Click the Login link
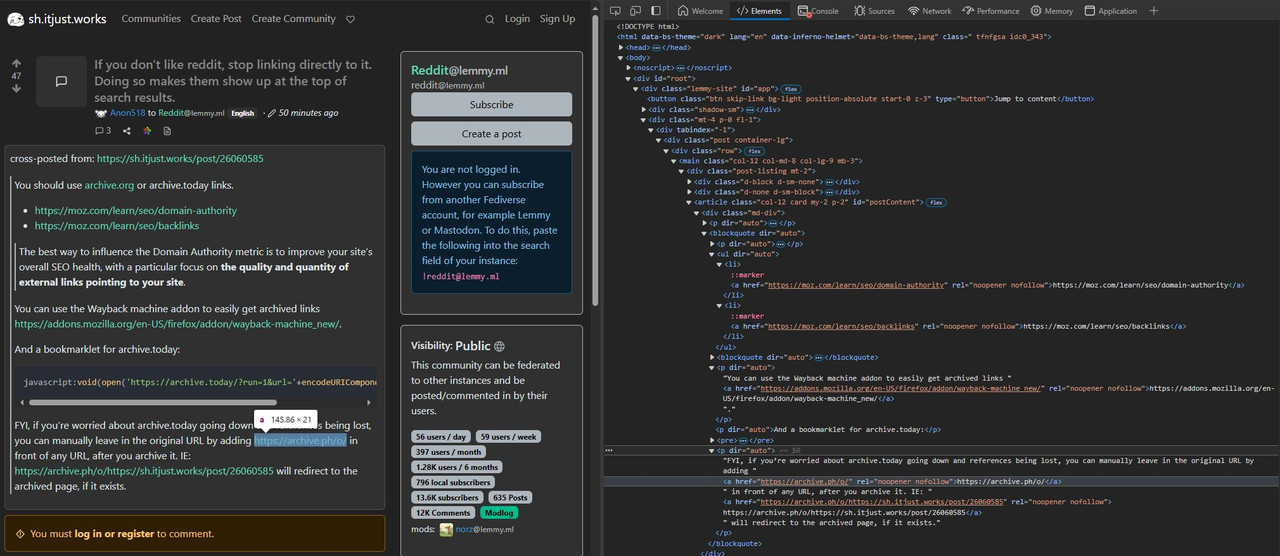Image resolution: width=1280 pixels, height=556 pixels. [517, 19]
